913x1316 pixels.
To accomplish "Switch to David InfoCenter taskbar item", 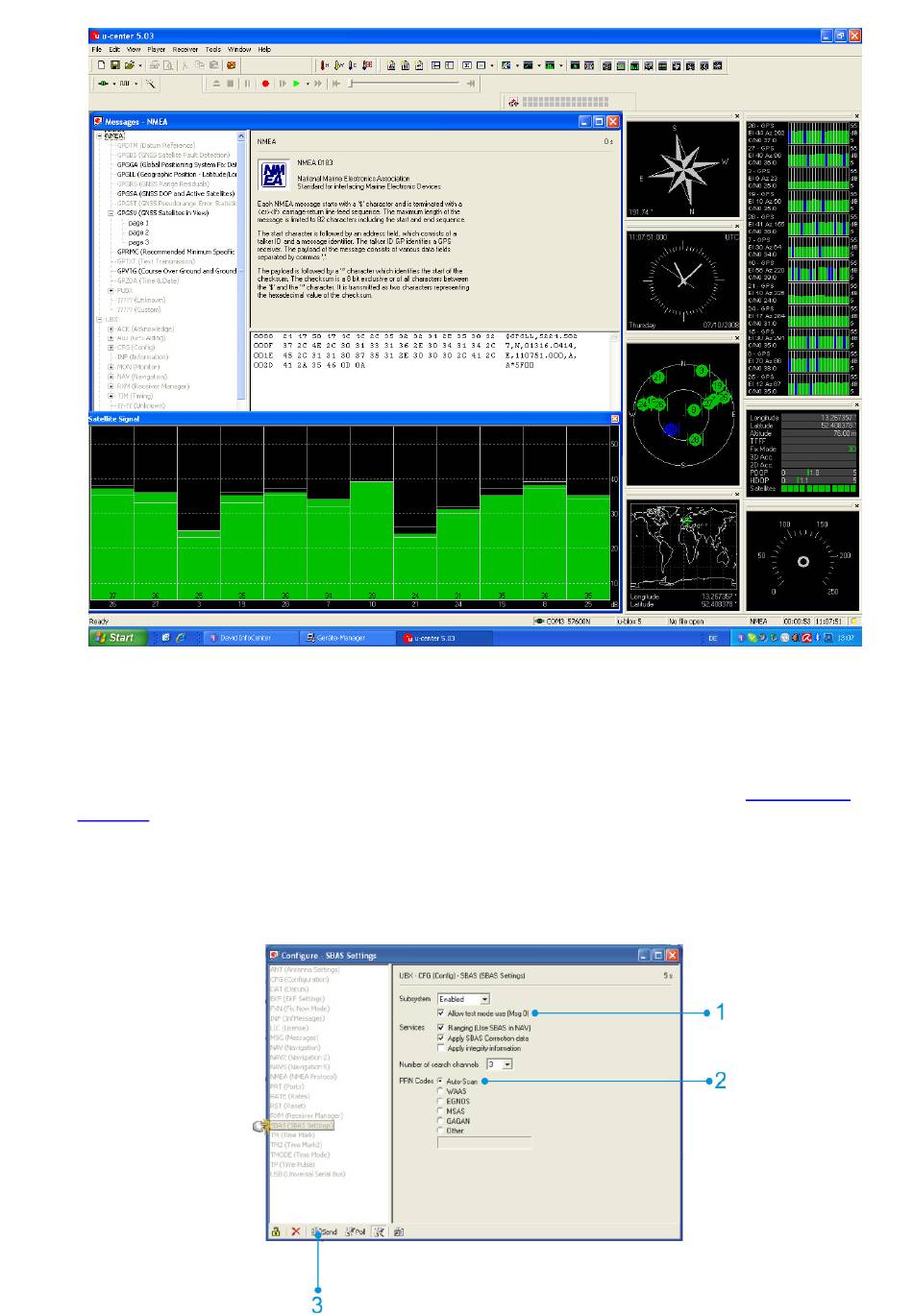I will [249, 638].
